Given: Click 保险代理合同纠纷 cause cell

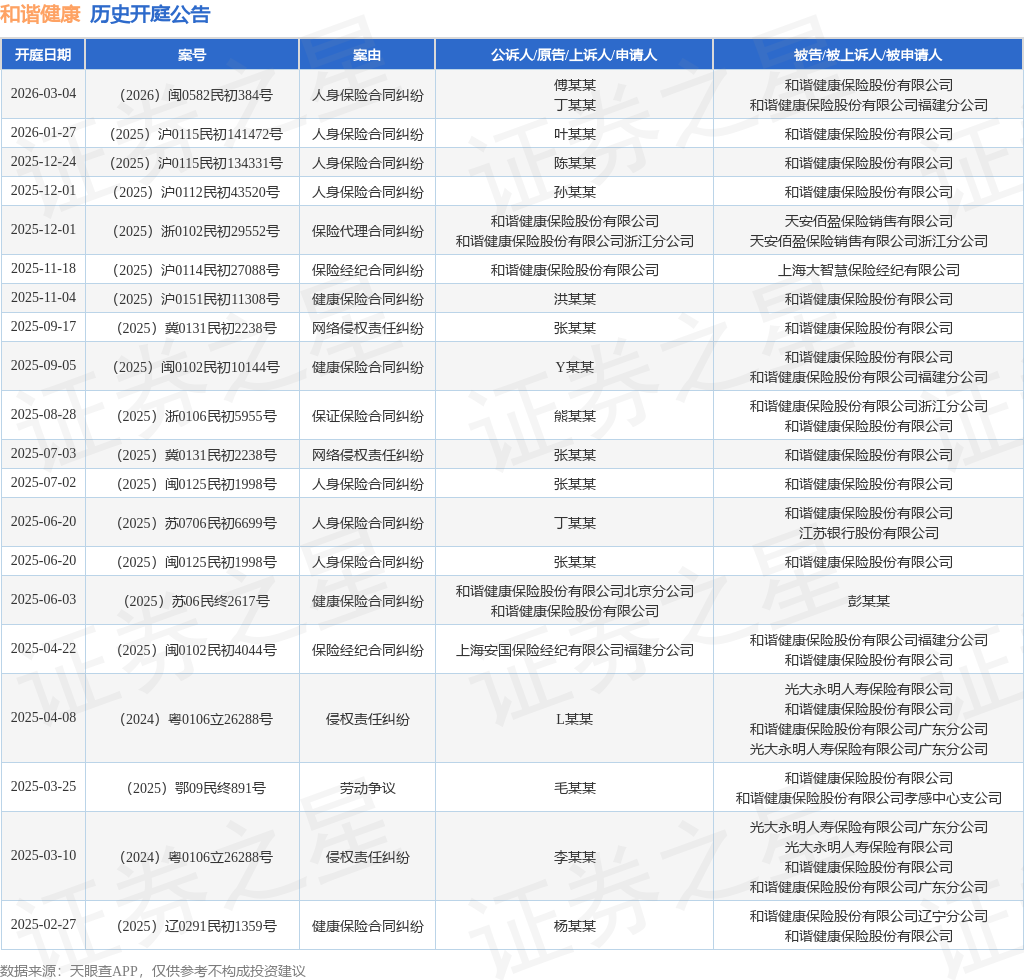Looking at the screenshot, I should point(367,231).
